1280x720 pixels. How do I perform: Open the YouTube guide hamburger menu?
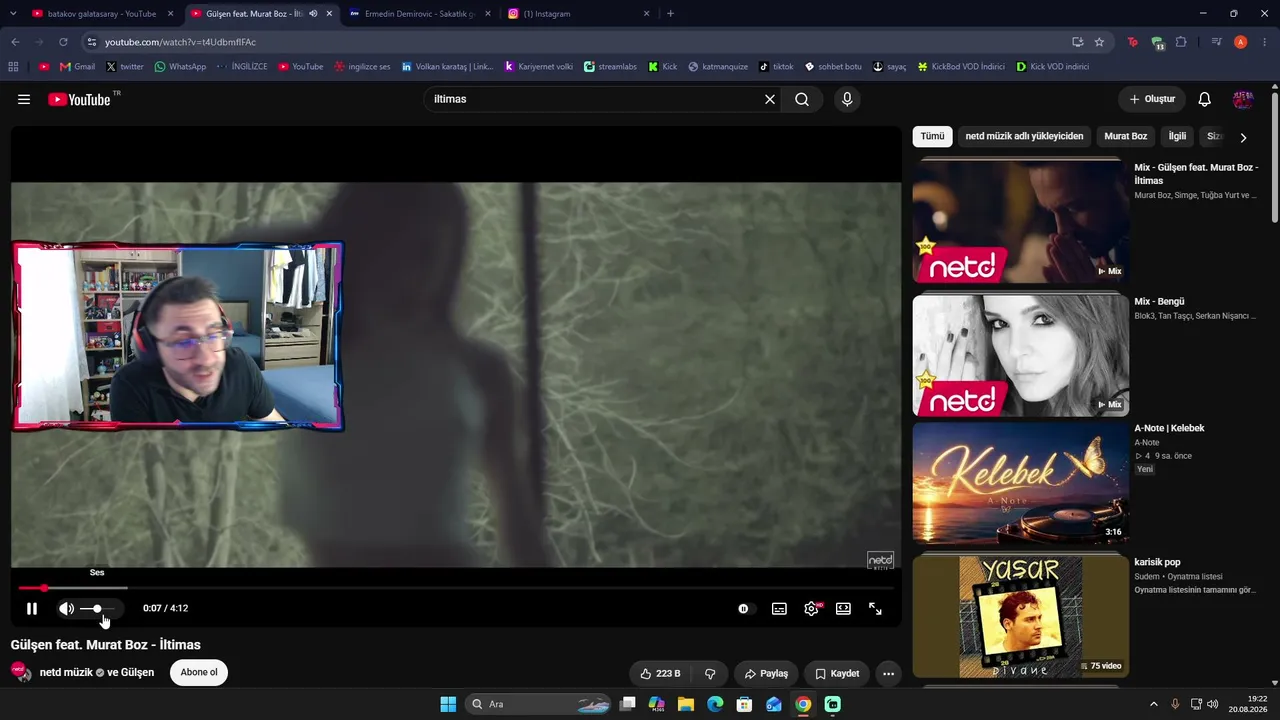24,99
